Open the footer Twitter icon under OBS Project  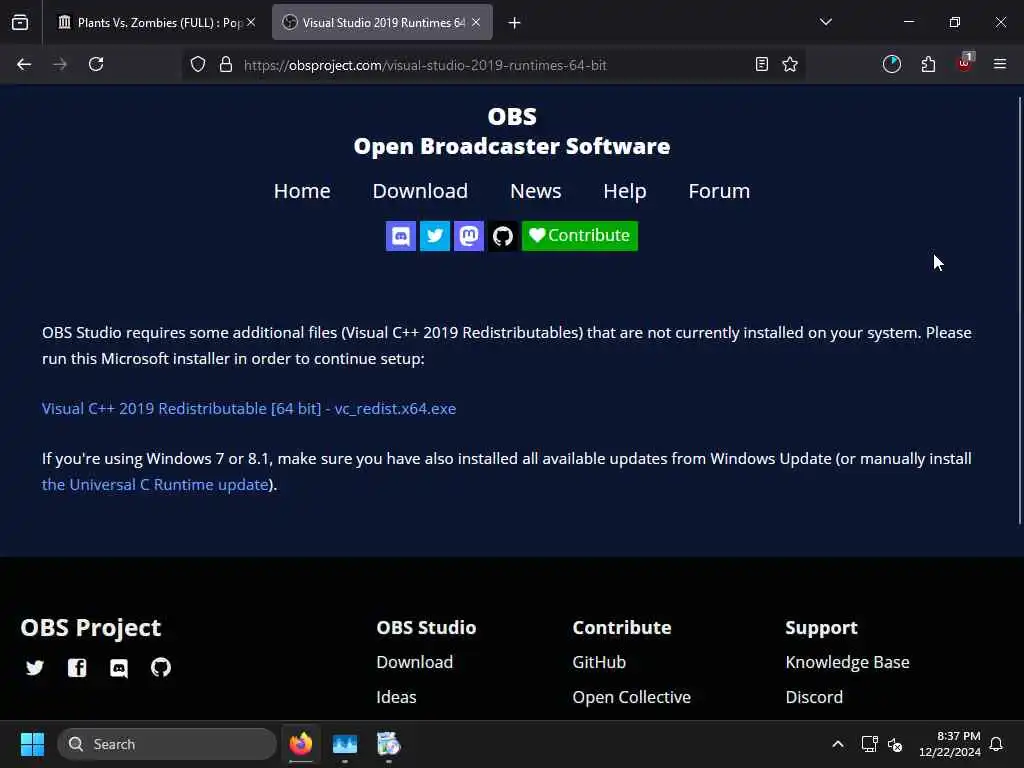click(35, 667)
